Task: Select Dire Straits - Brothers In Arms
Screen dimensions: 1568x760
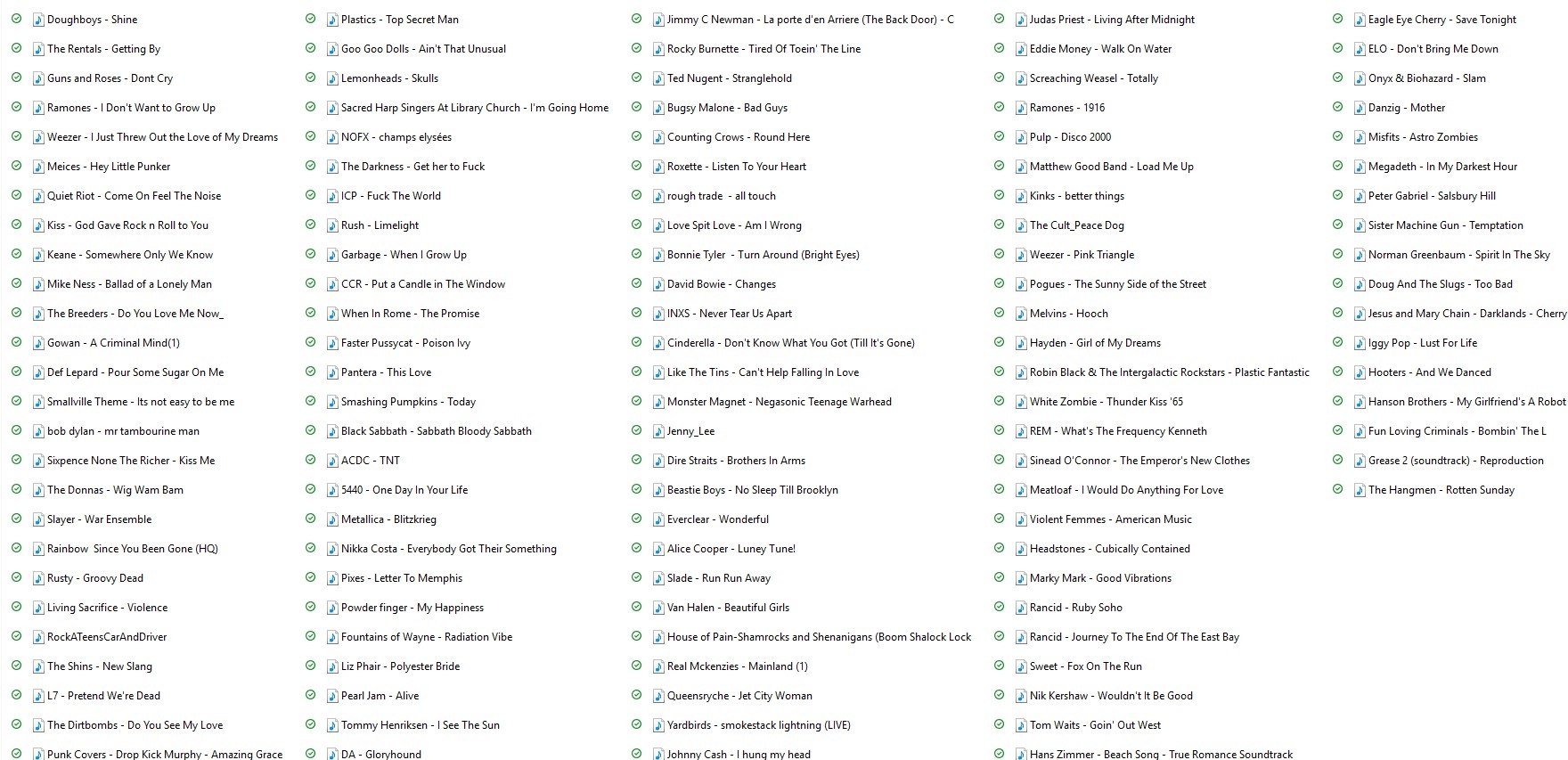Action: [736, 461]
